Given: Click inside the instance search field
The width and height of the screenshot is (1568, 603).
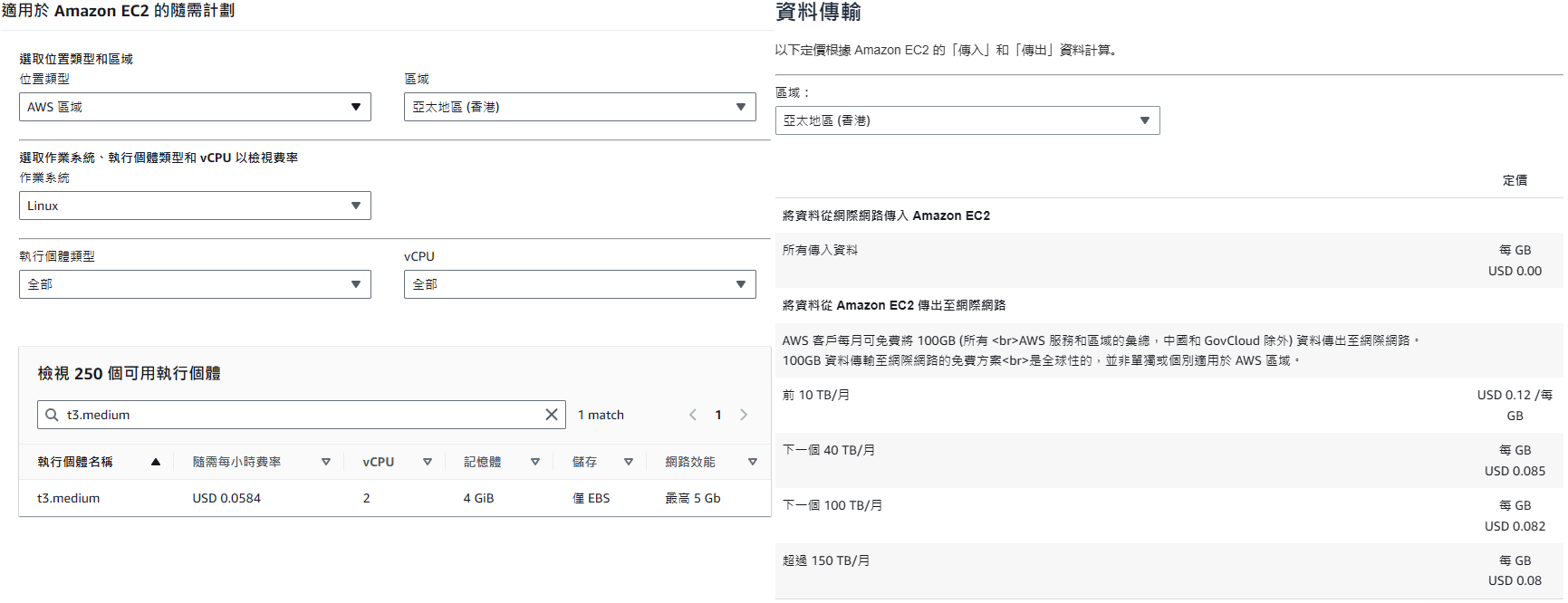Looking at the screenshot, I should point(299,415).
